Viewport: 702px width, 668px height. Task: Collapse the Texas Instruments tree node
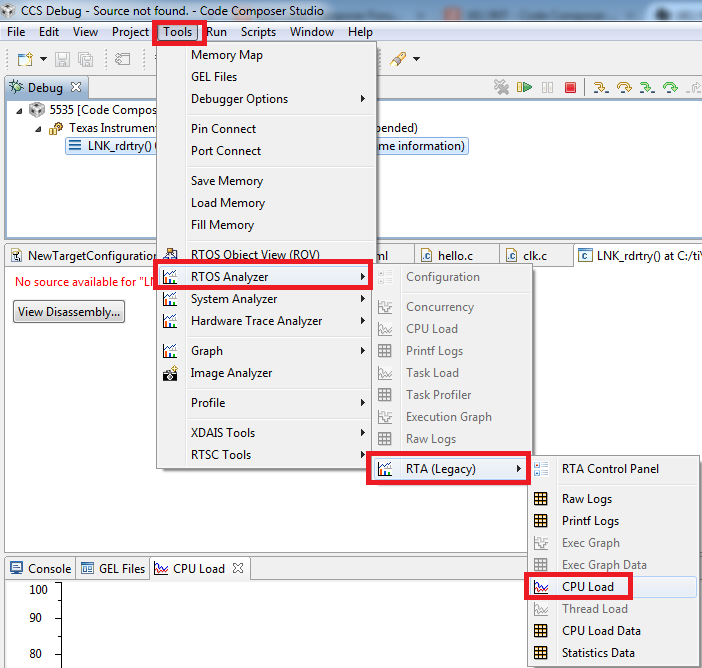click(x=39, y=129)
